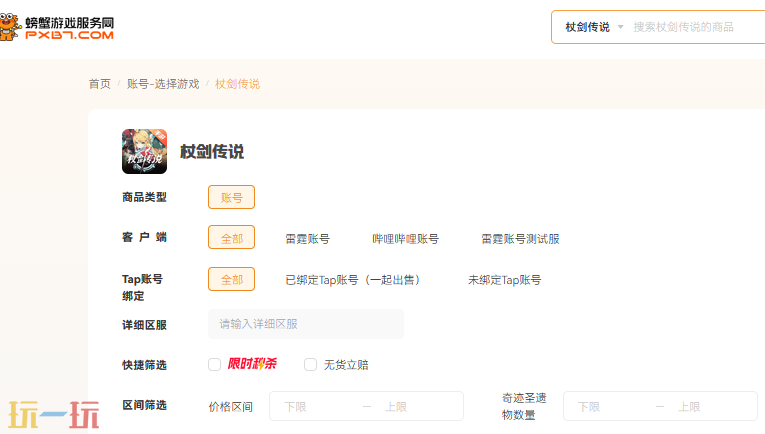Click the 快捷筛选 label
Image resolution: width=765 pixels, height=434 pixels.
[144, 365]
